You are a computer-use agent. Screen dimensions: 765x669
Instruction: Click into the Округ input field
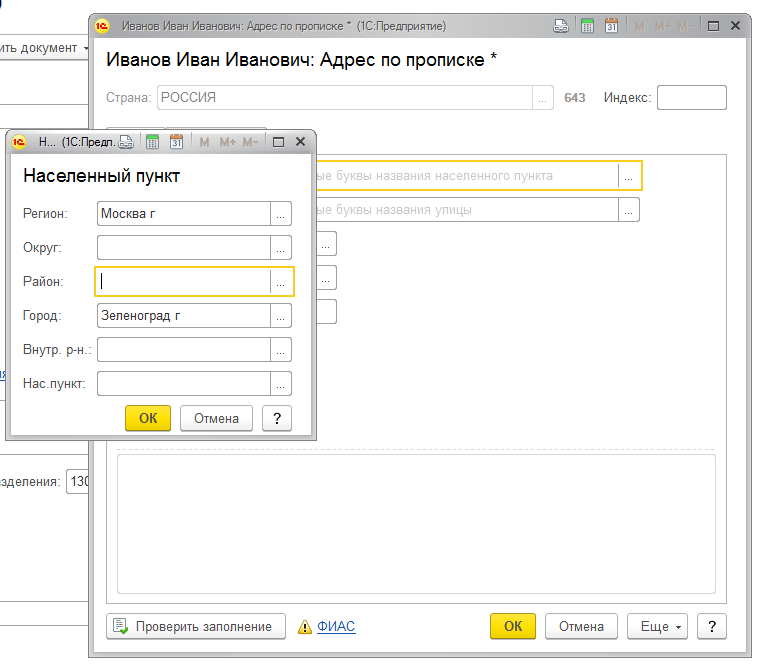184,247
